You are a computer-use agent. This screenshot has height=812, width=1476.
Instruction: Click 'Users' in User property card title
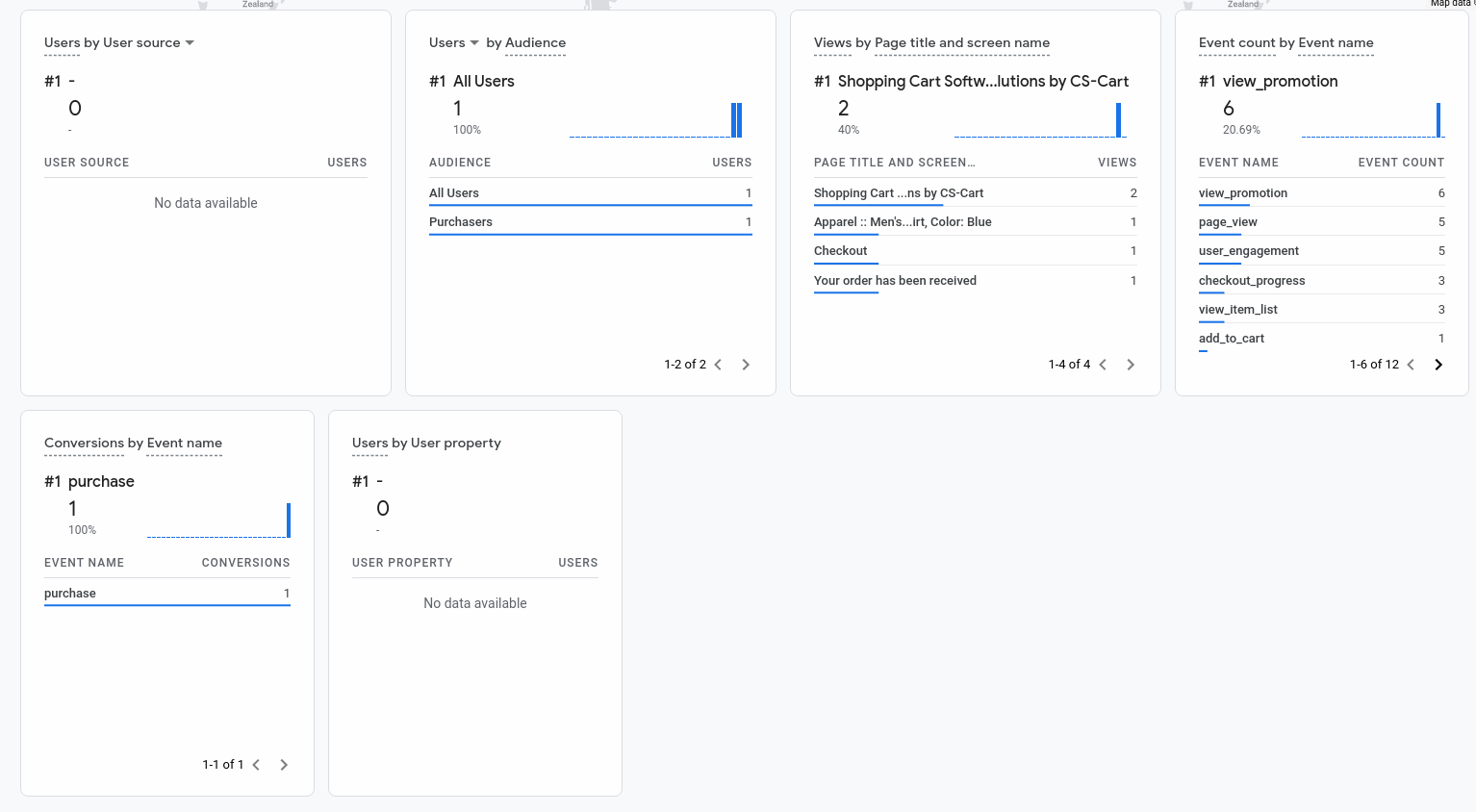(369, 443)
